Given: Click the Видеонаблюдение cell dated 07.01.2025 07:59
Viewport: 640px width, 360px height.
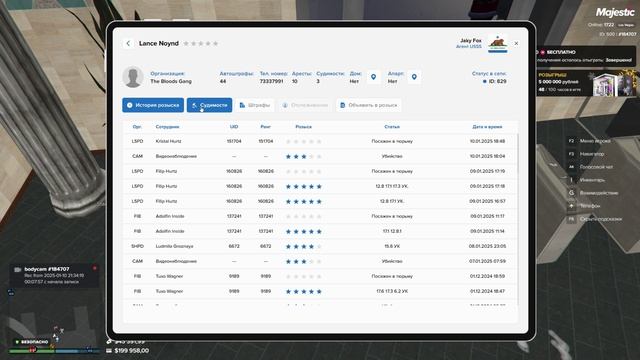Looking at the screenshot, I should click(176, 261).
